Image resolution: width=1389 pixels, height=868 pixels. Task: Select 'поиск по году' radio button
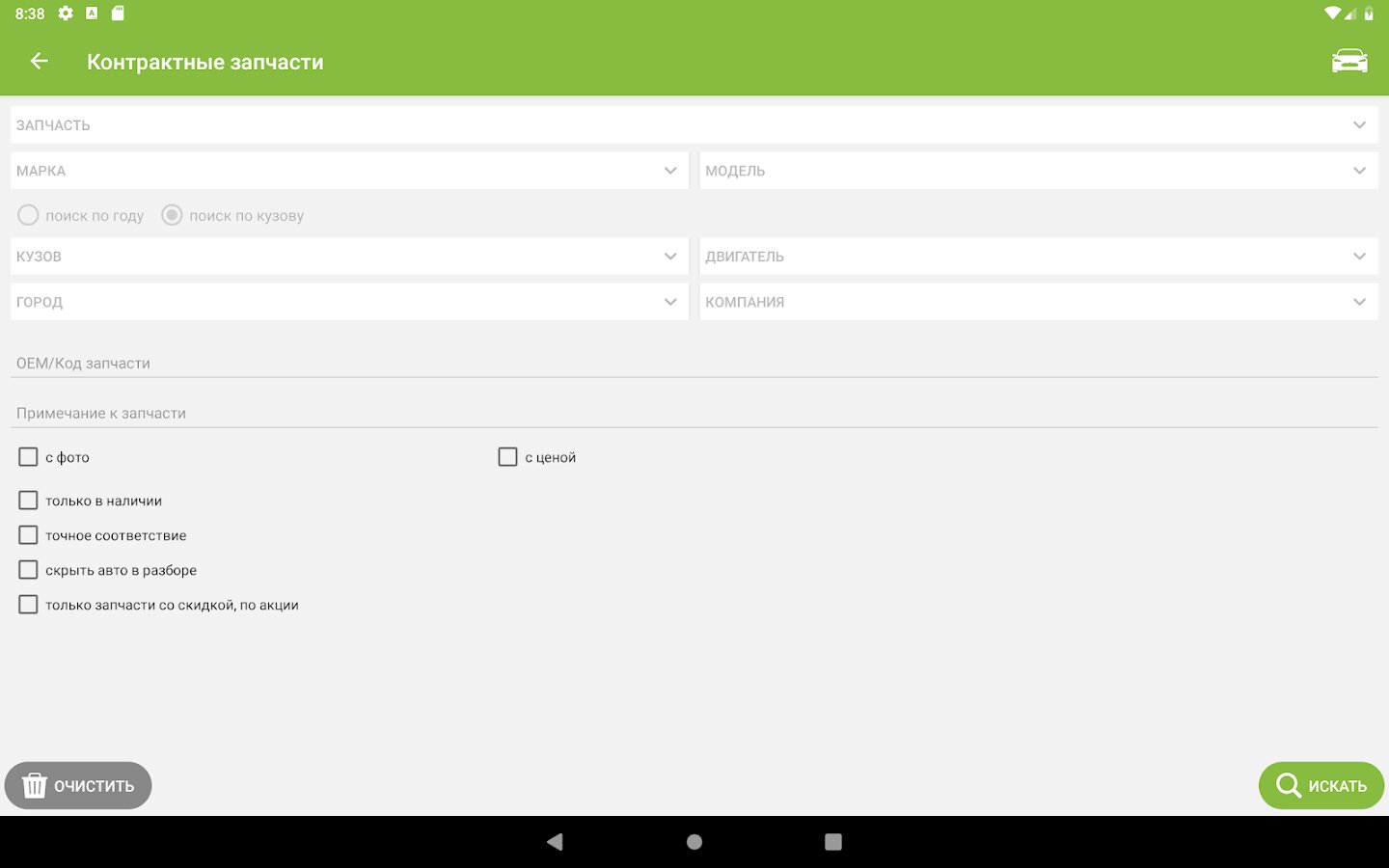tap(28, 215)
